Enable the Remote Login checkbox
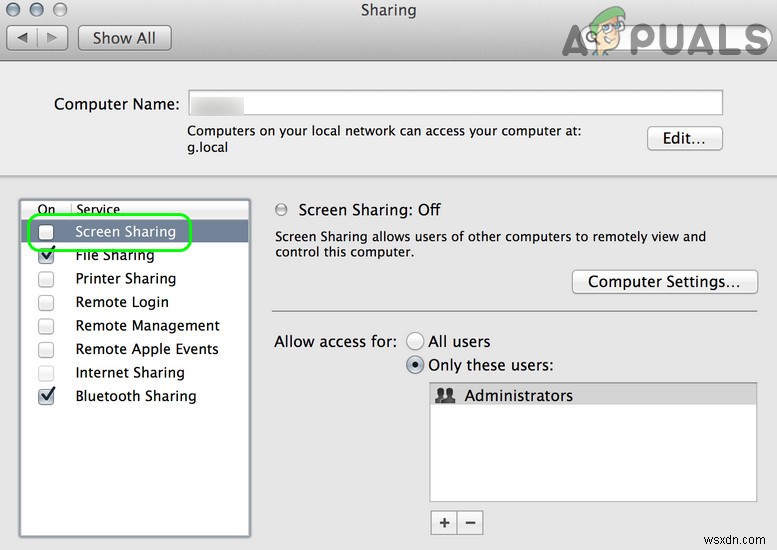The image size is (777, 550). click(x=46, y=303)
